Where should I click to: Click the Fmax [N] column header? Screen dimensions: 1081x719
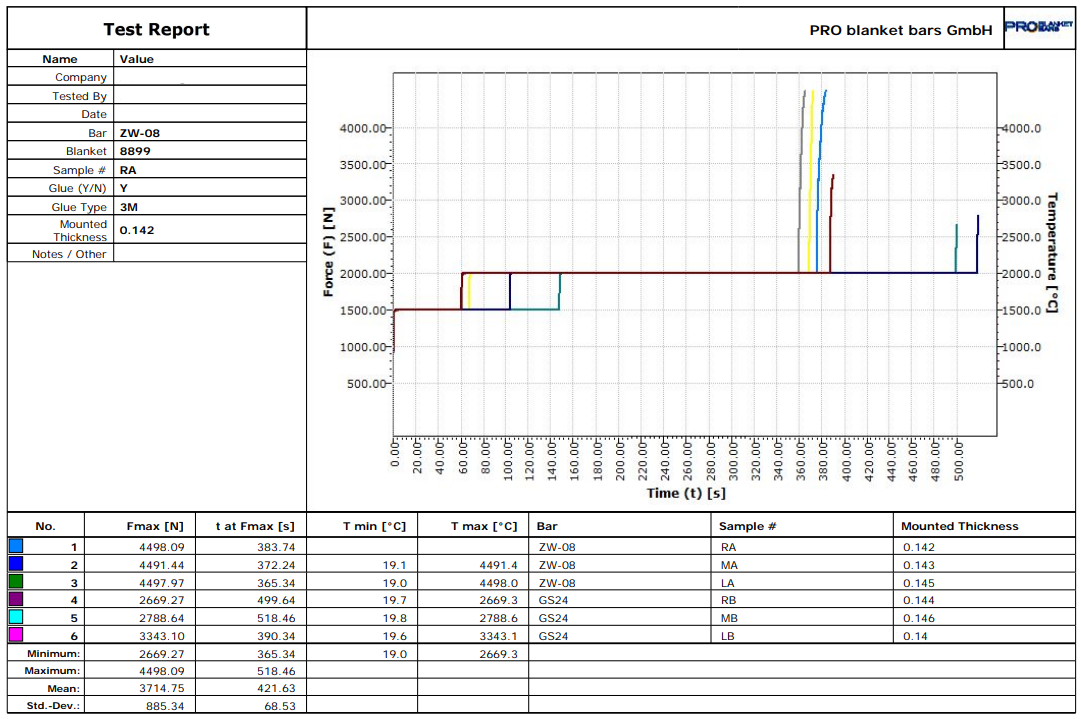155,526
